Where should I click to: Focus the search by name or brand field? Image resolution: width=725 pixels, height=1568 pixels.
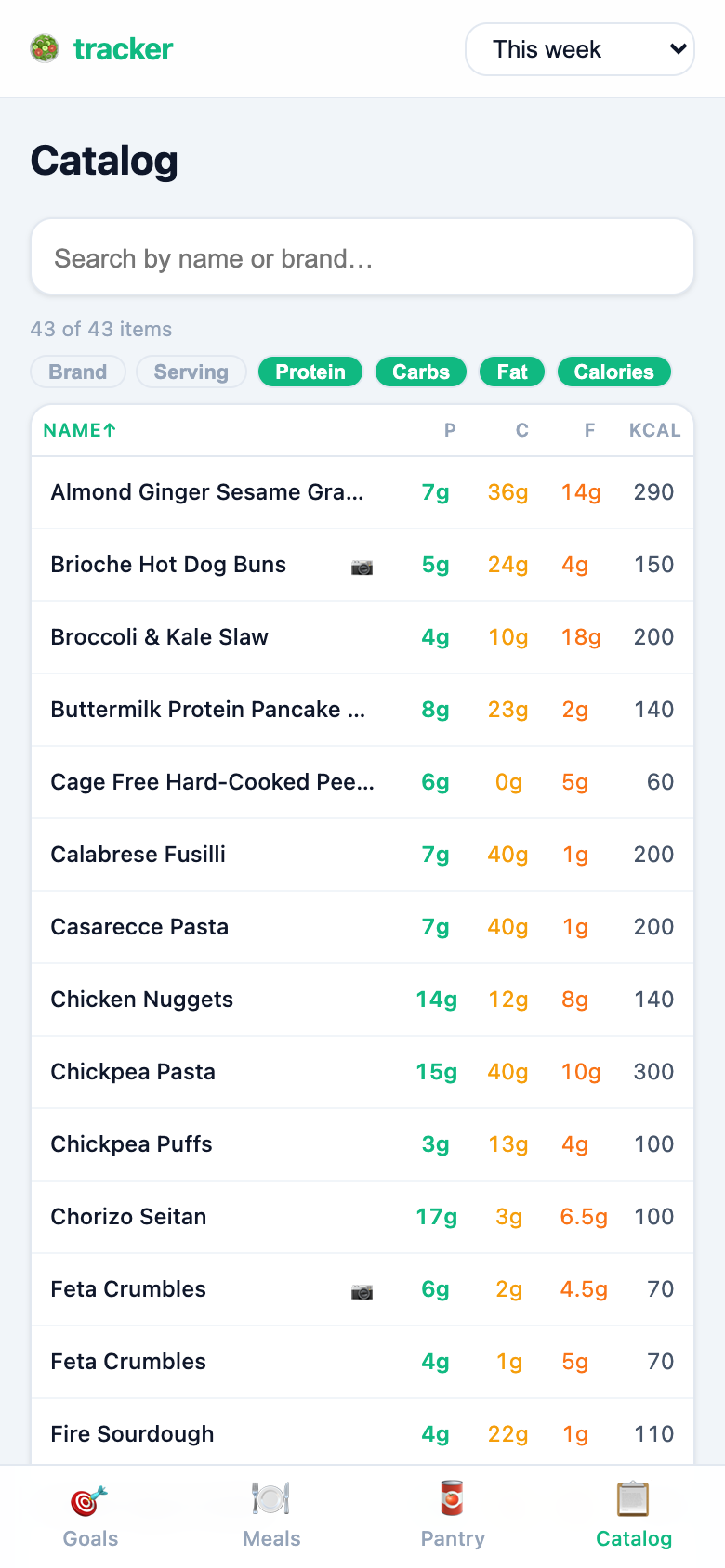pyautogui.click(x=362, y=257)
